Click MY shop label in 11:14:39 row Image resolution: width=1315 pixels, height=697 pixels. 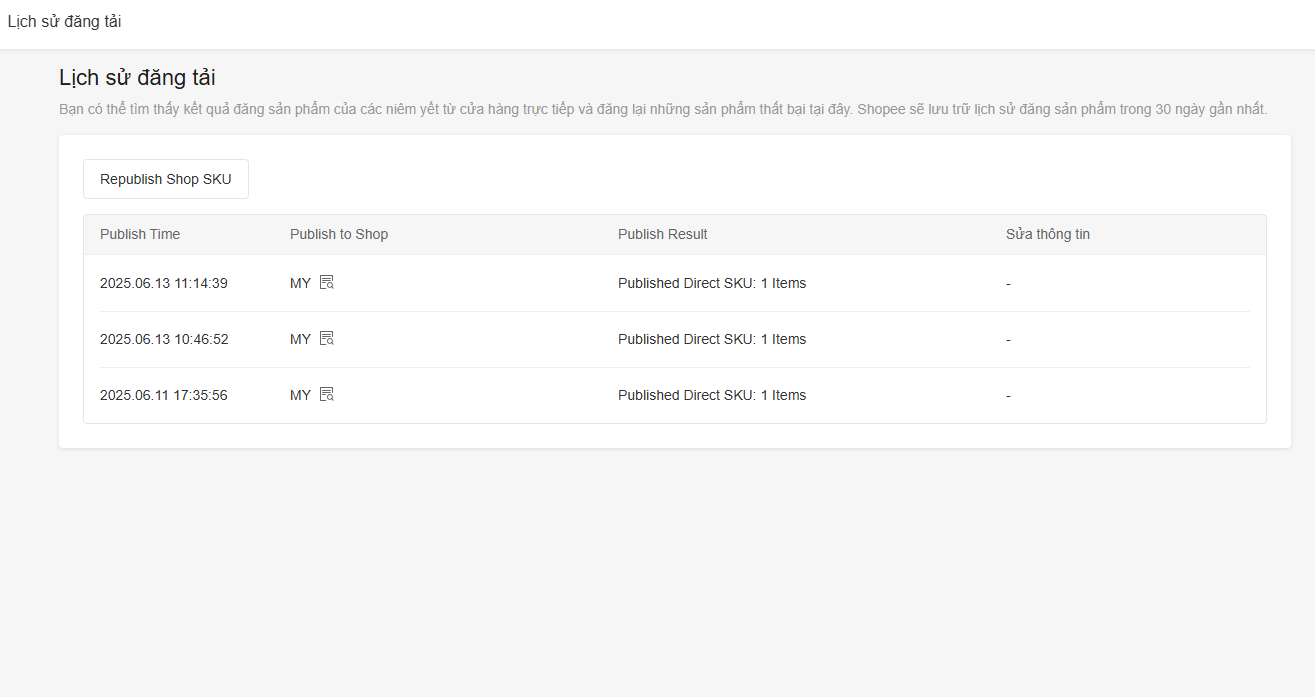coord(300,283)
